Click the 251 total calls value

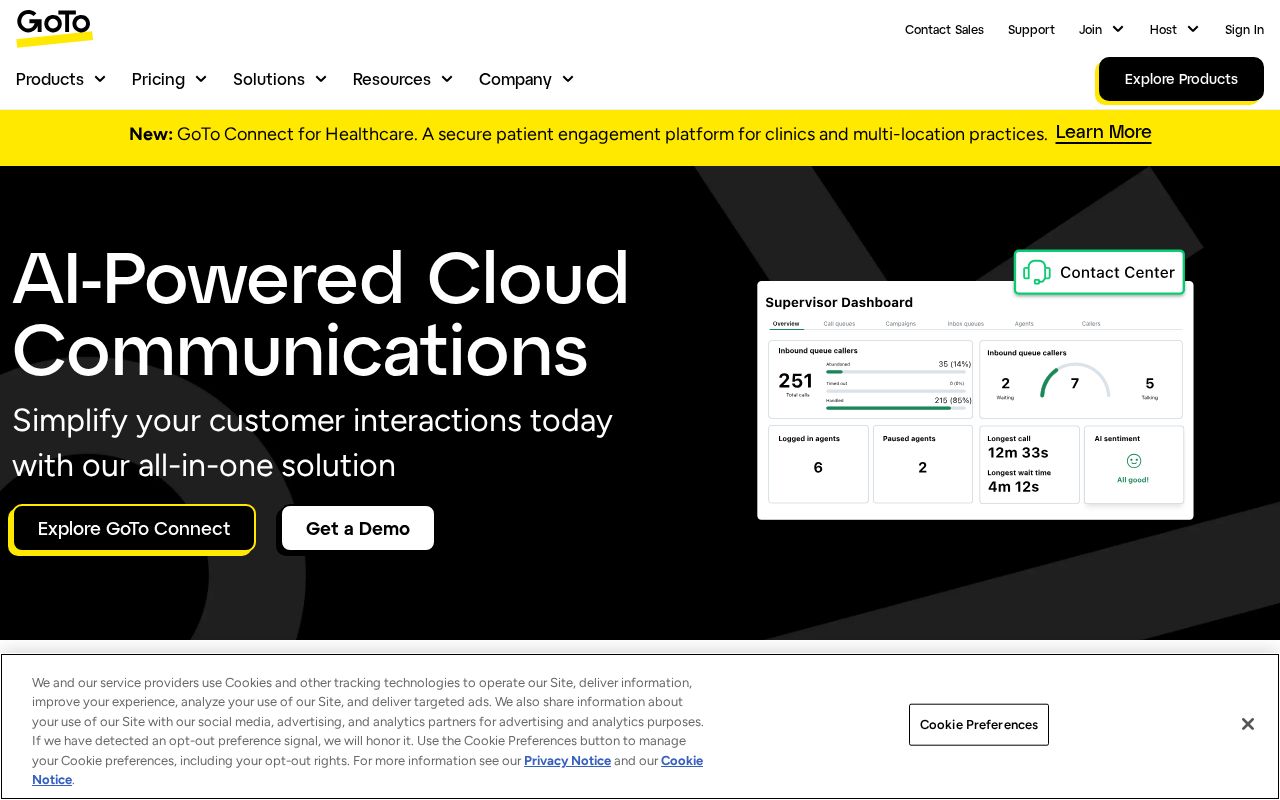tap(796, 381)
